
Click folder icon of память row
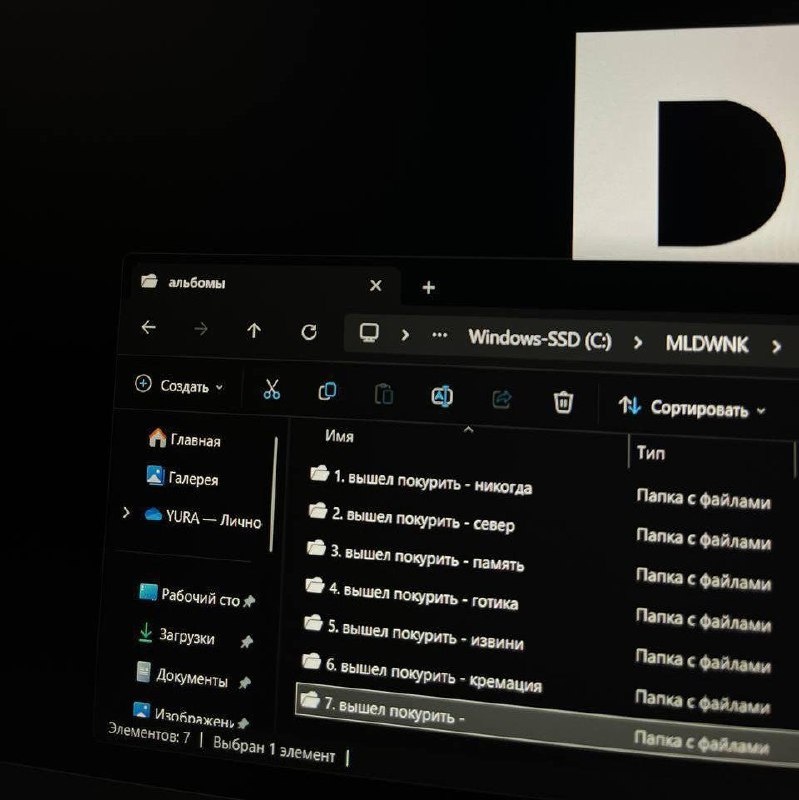coord(316,548)
